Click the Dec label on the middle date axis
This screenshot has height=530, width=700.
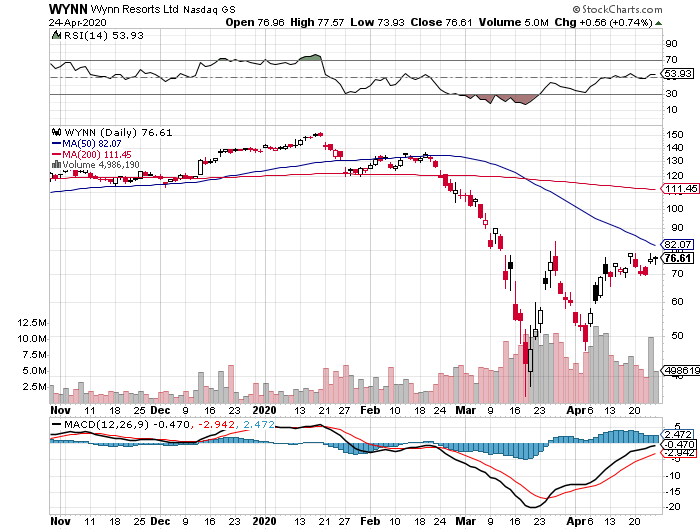(x=160, y=410)
